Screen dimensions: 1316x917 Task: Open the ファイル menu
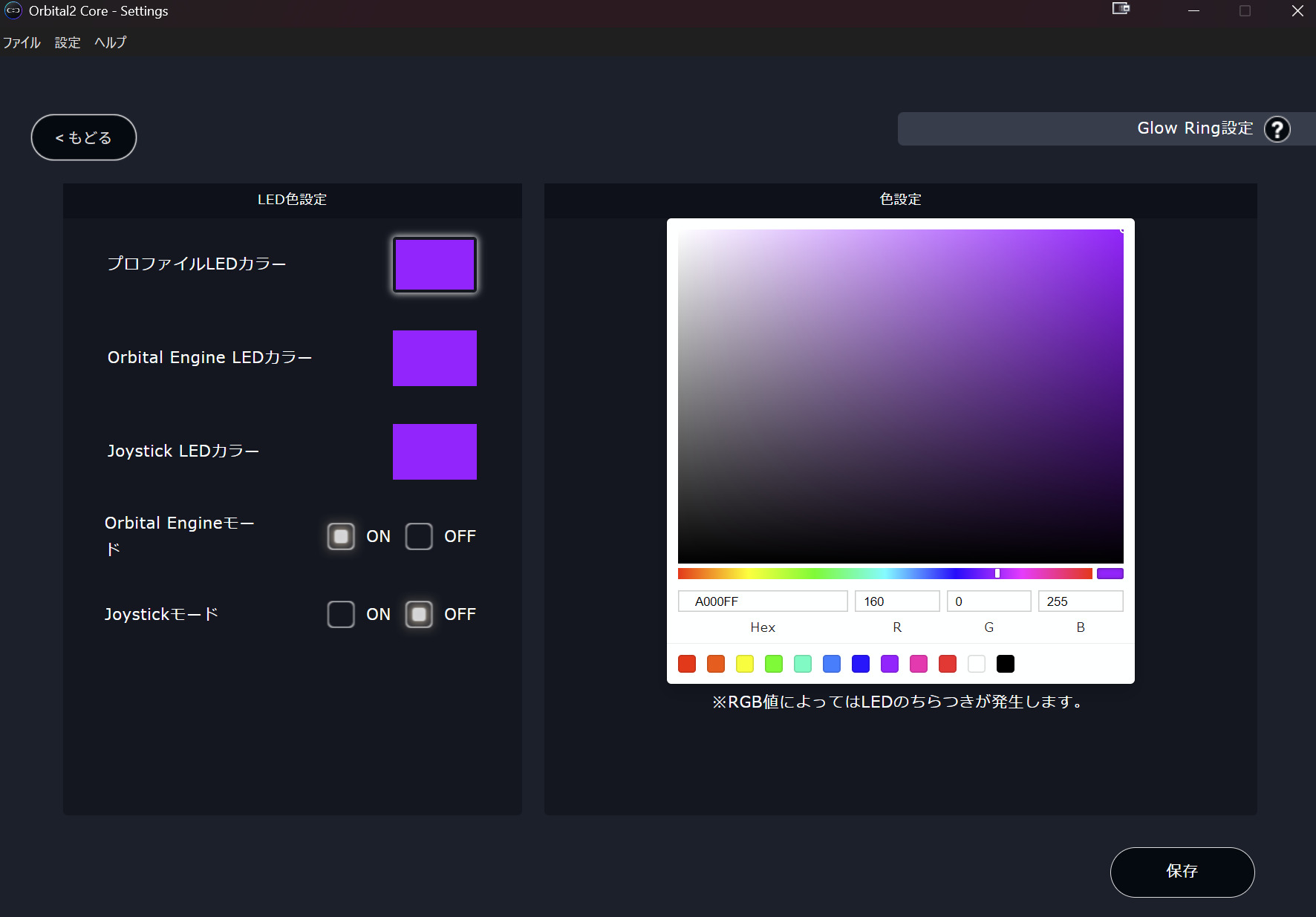22,42
